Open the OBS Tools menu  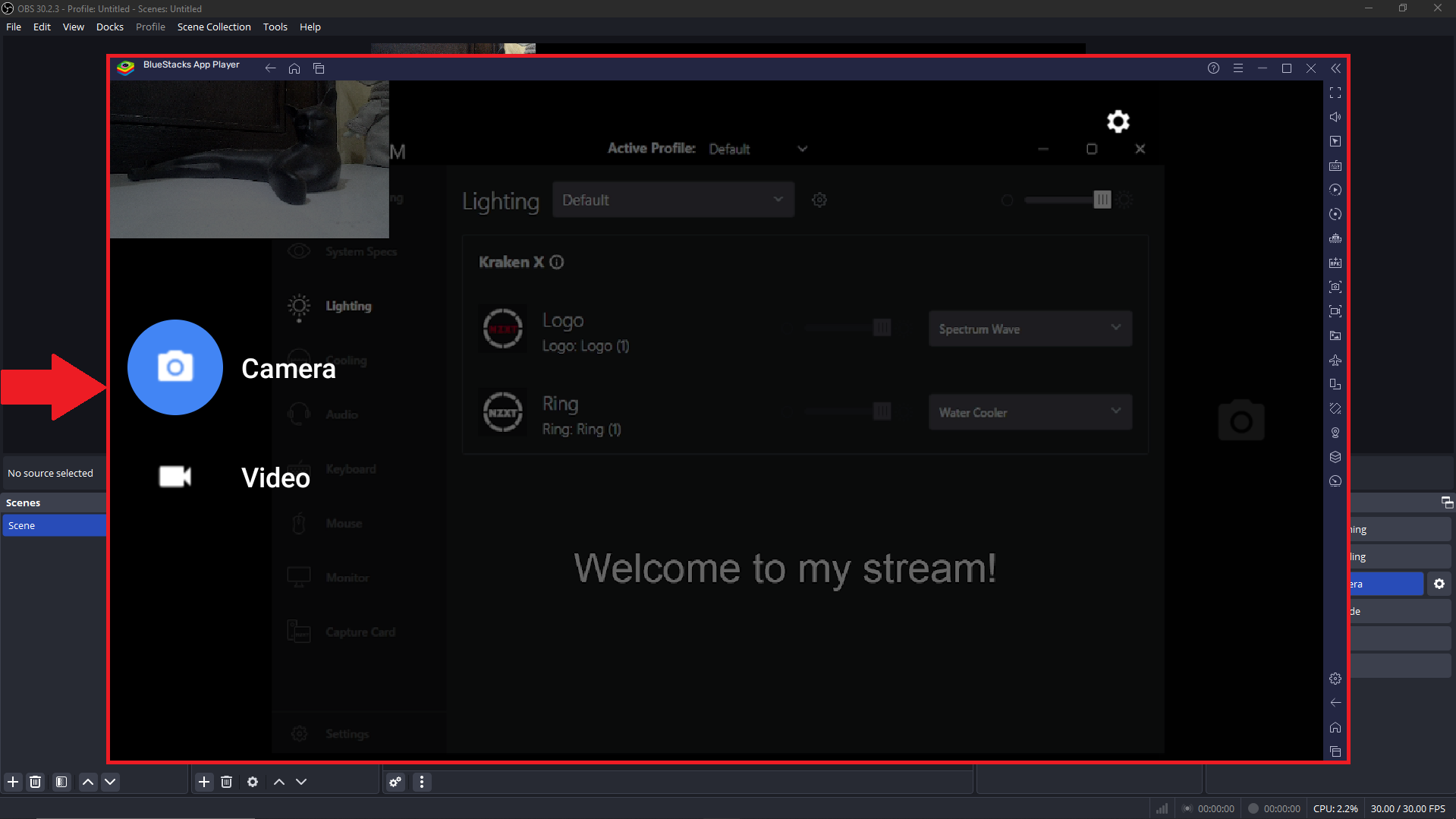[275, 27]
